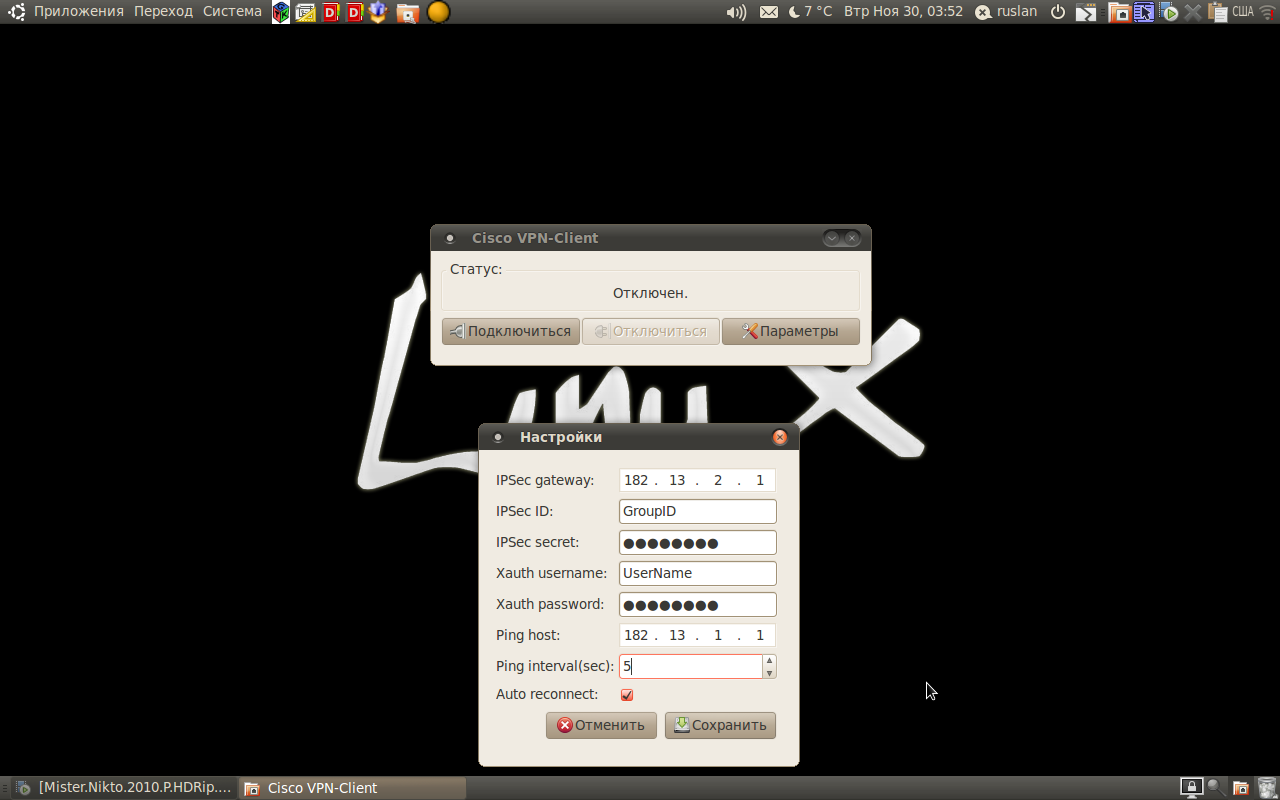
Task: Open the folder search launcher icon
Action: point(407,13)
